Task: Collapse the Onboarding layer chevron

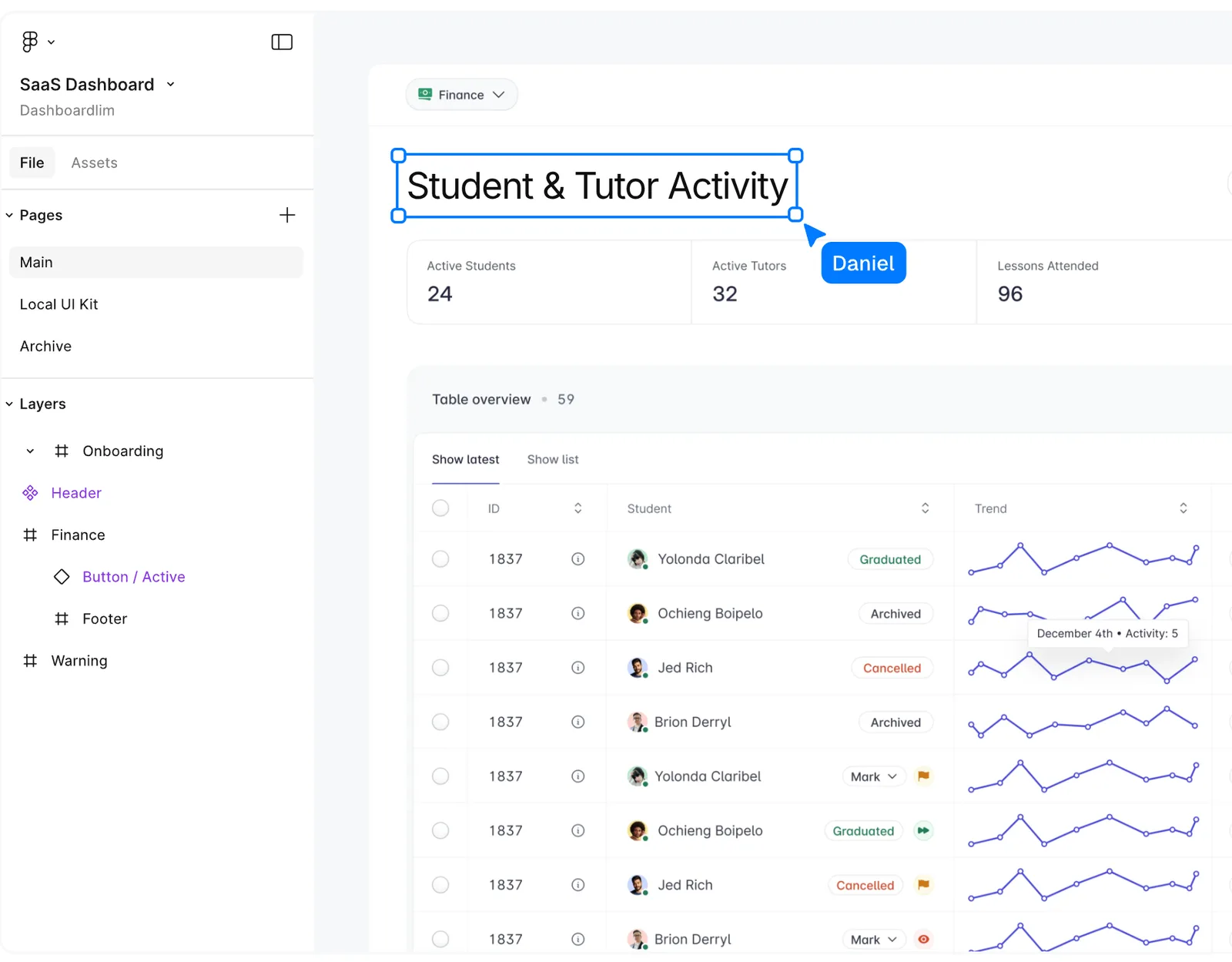Action: click(x=30, y=451)
